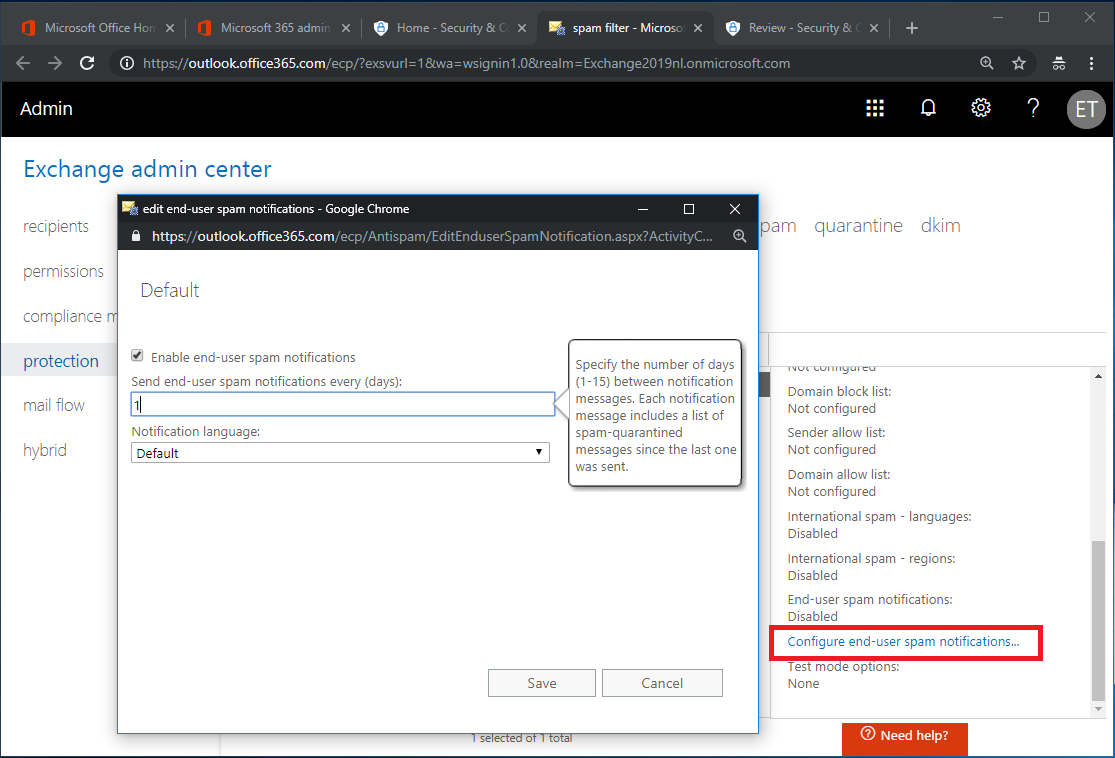The width and height of the screenshot is (1115, 758).
Task: Reload the page with the refresh icon
Action: (87, 63)
